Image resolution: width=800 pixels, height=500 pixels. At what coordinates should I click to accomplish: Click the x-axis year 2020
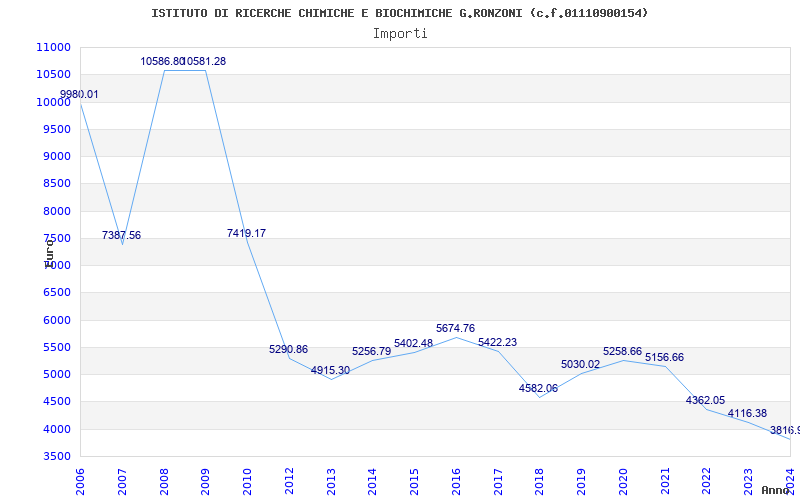coord(623,482)
